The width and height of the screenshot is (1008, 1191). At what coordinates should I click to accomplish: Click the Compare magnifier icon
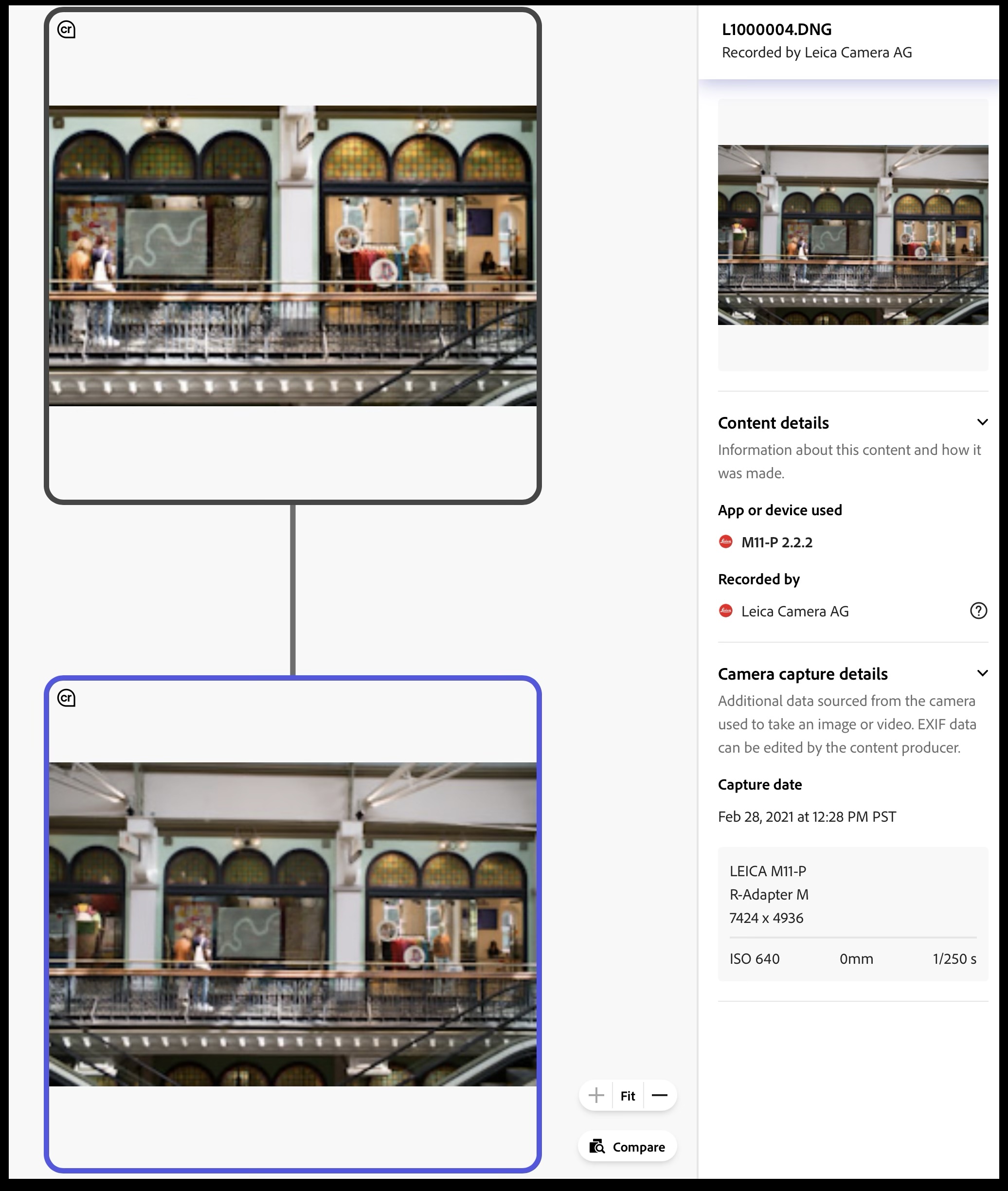tap(597, 1146)
